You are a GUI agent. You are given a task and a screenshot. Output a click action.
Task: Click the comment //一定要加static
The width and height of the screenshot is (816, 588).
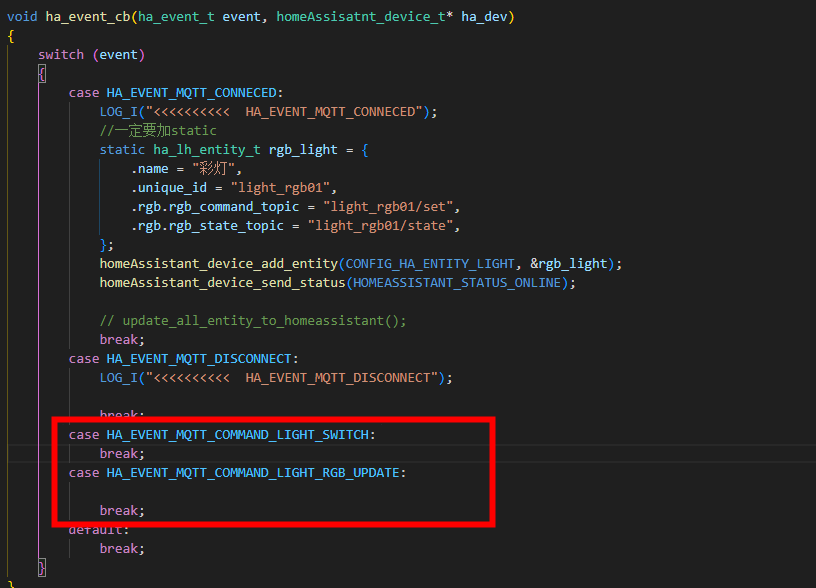(x=158, y=131)
